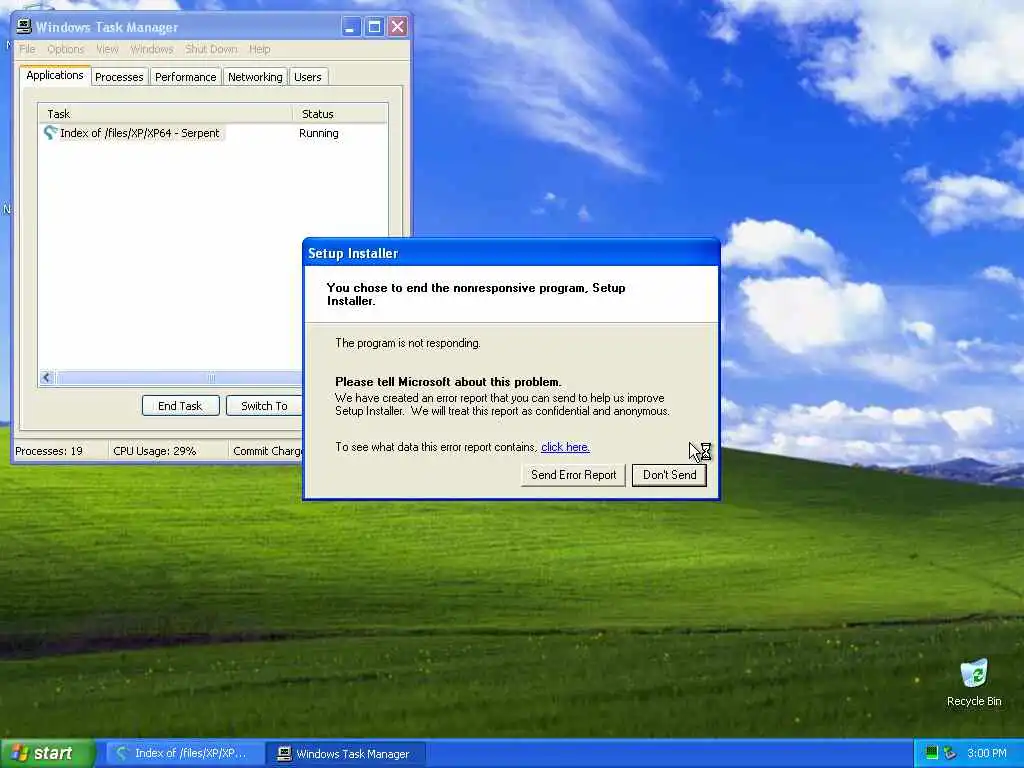1024x768 pixels.
Task: Open the Users tab
Action: [308, 77]
